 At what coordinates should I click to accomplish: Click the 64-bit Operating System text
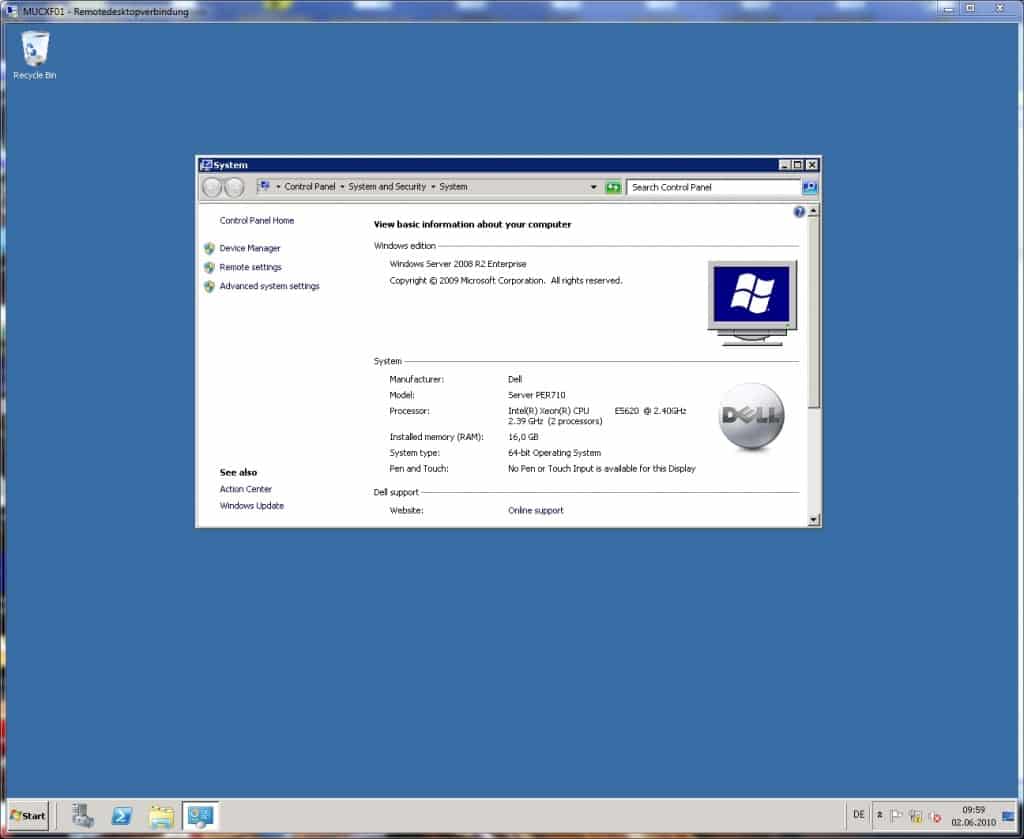[x=554, y=452]
